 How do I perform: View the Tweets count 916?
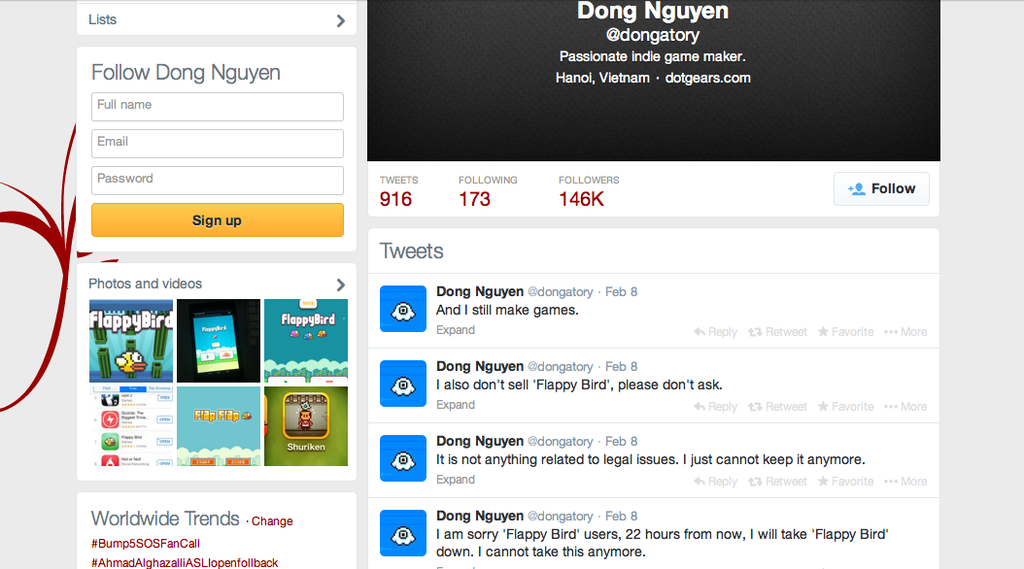coord(396,199)
